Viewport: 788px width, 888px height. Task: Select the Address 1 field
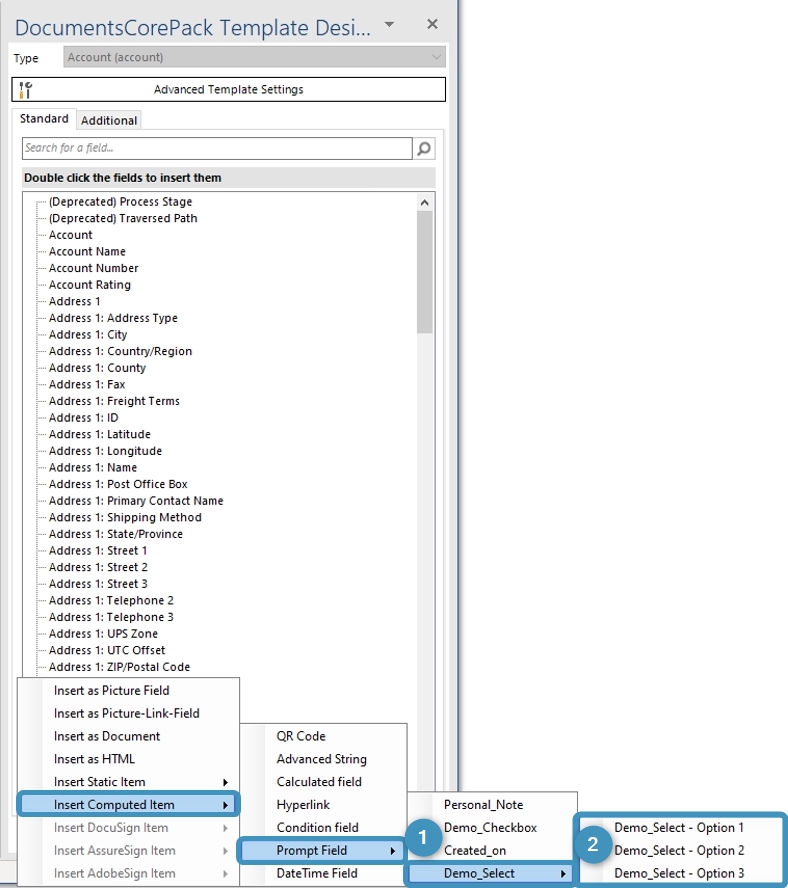74,301
